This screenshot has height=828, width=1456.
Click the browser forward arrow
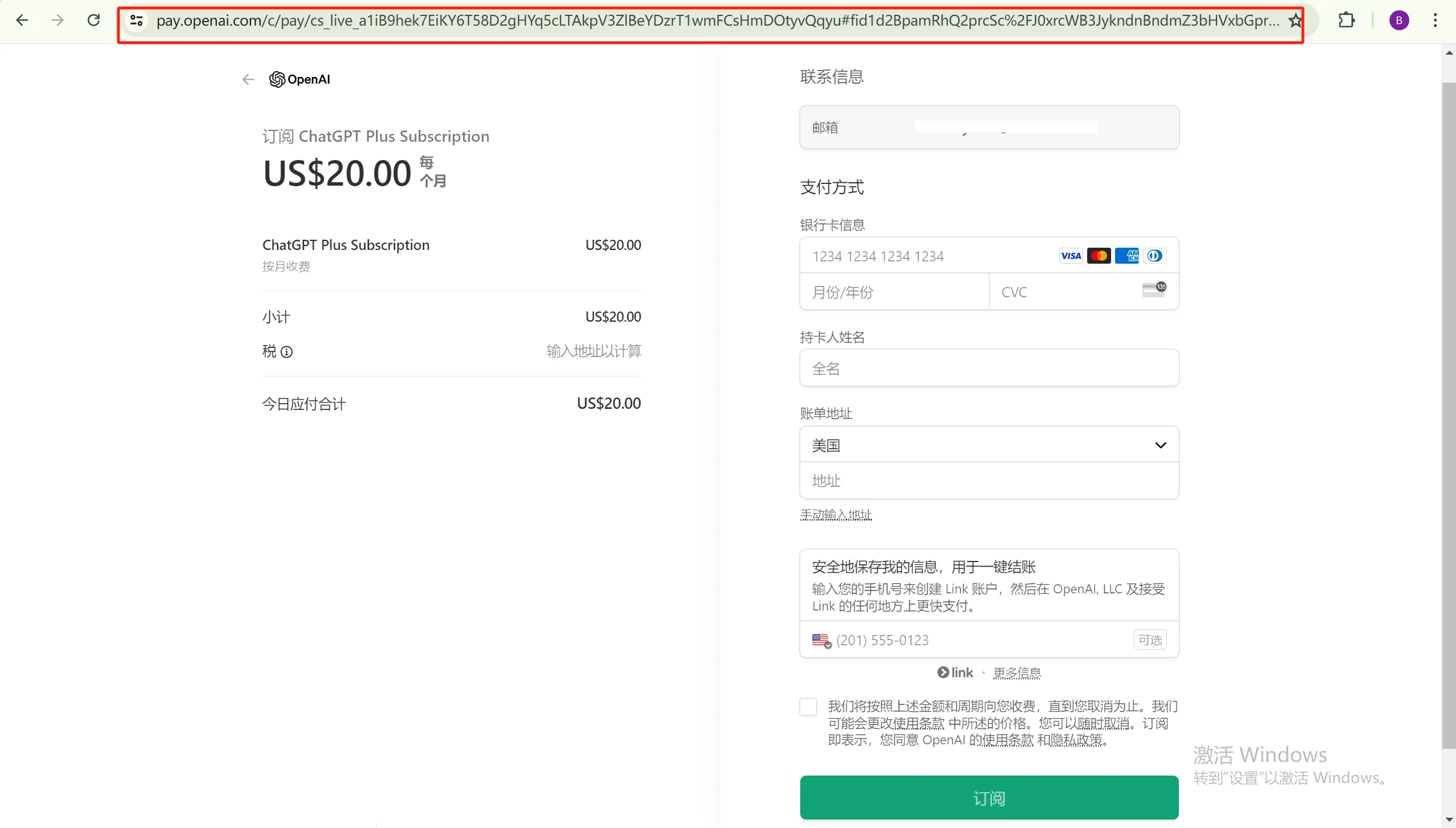click(57, 21)
